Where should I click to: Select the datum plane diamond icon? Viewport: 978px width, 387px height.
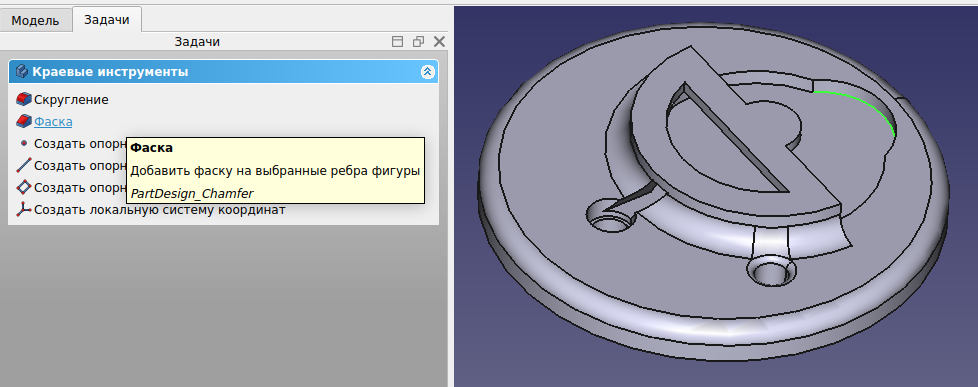pos(24,187)
